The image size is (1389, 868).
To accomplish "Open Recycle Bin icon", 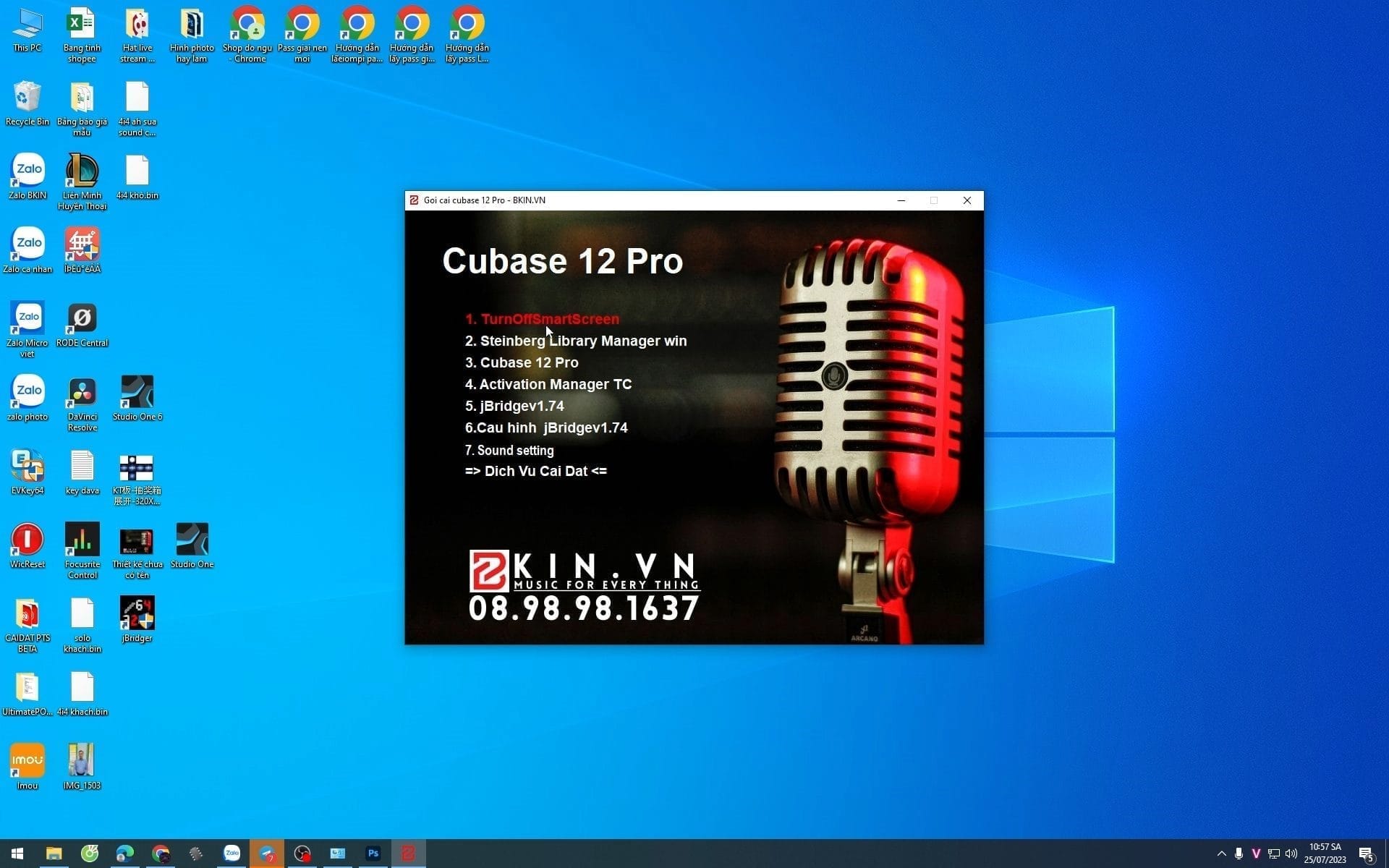I will (x=27, y=103).
